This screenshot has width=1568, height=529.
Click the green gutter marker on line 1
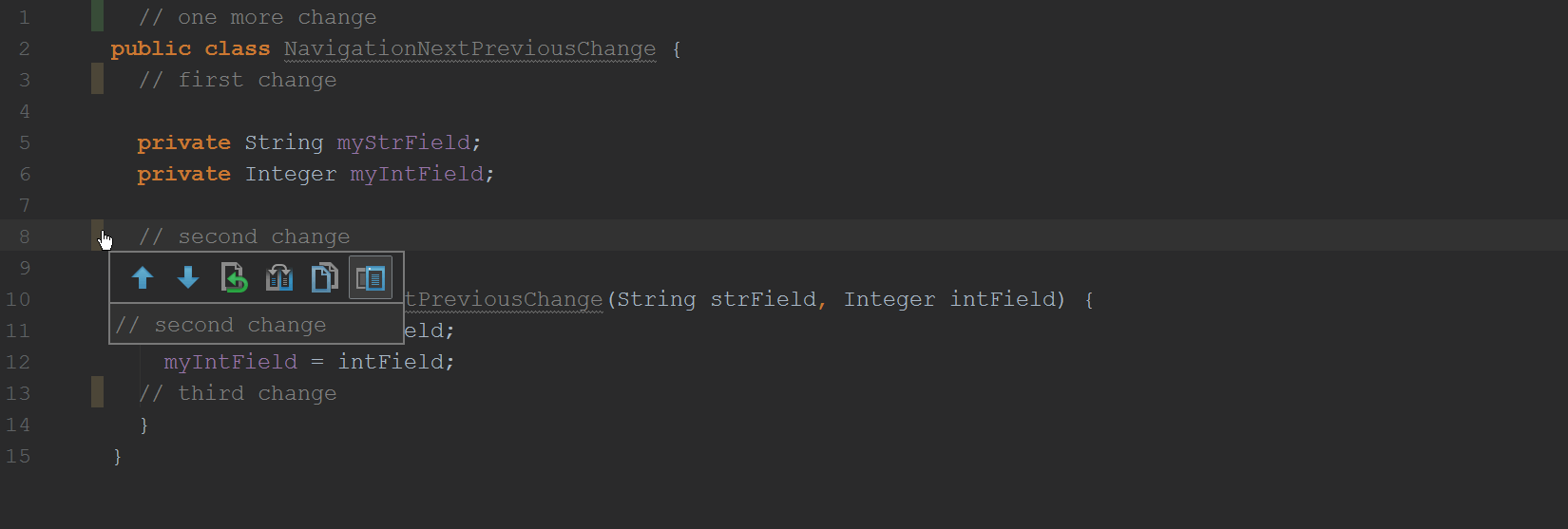coord(97,16)
